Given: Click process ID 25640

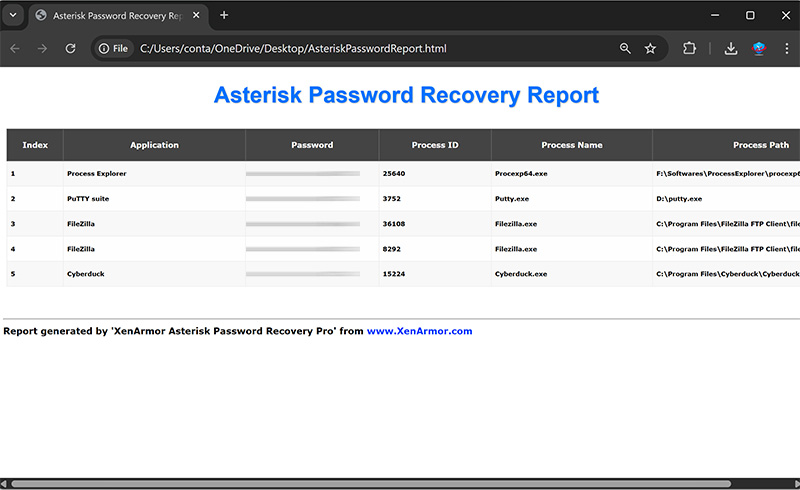Looking at the screenshot, I should click(394, 174).
